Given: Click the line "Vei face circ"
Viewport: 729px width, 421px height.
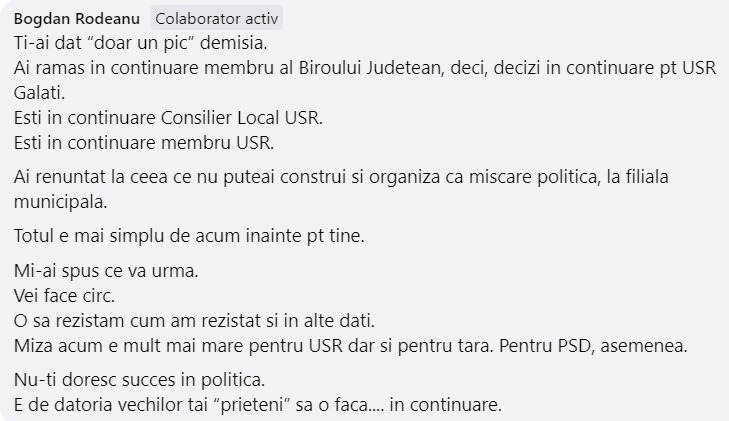Looking at the screenshot, I should tap(64, 296).
